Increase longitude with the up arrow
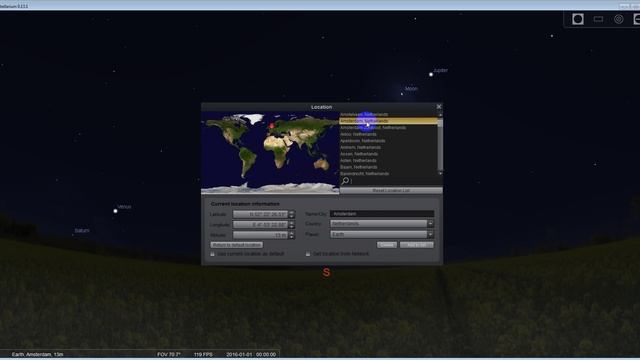The width and height of the screenshot is (640, 360). (291, 223)
